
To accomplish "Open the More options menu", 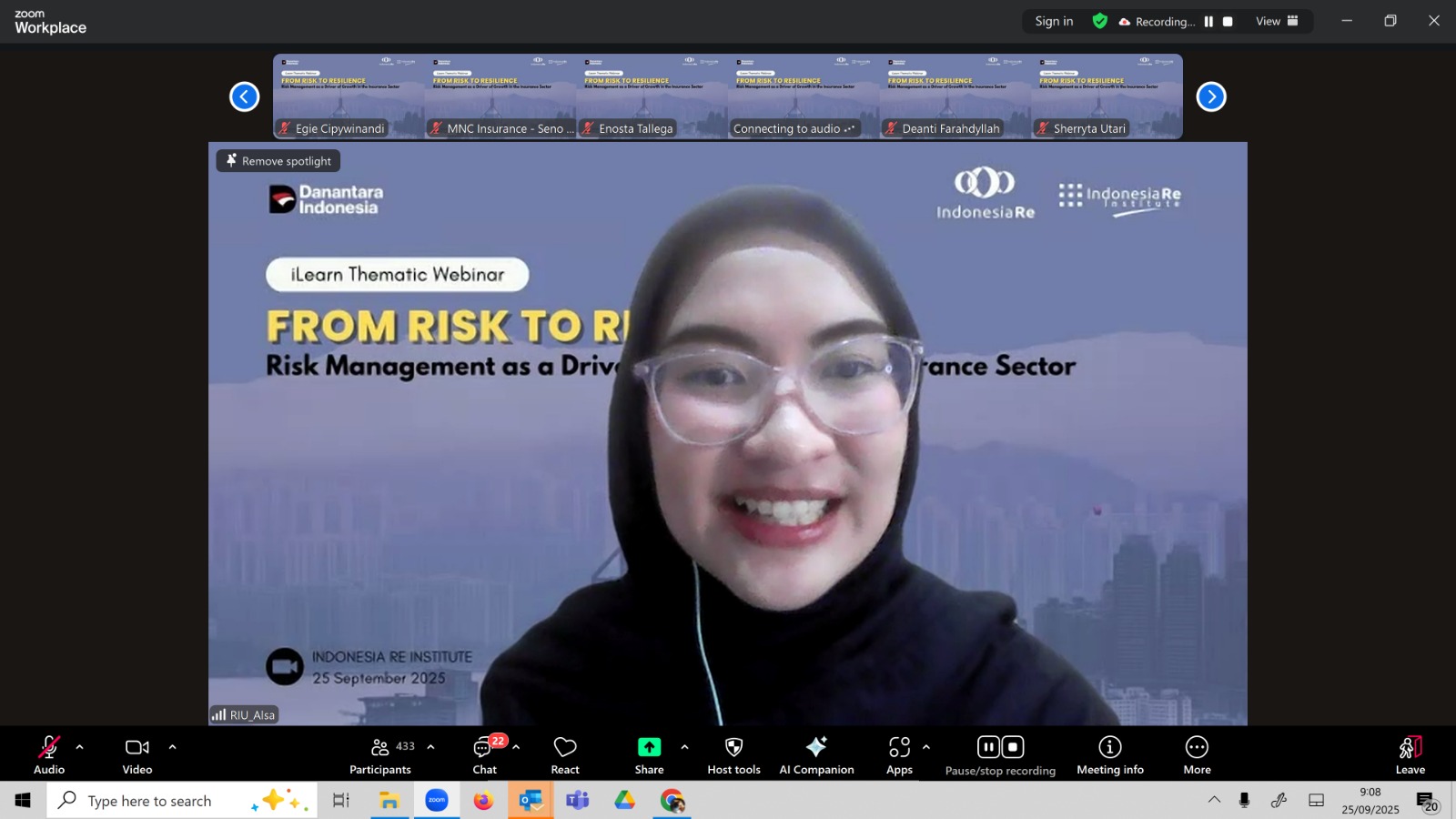I will point(1197,755).
